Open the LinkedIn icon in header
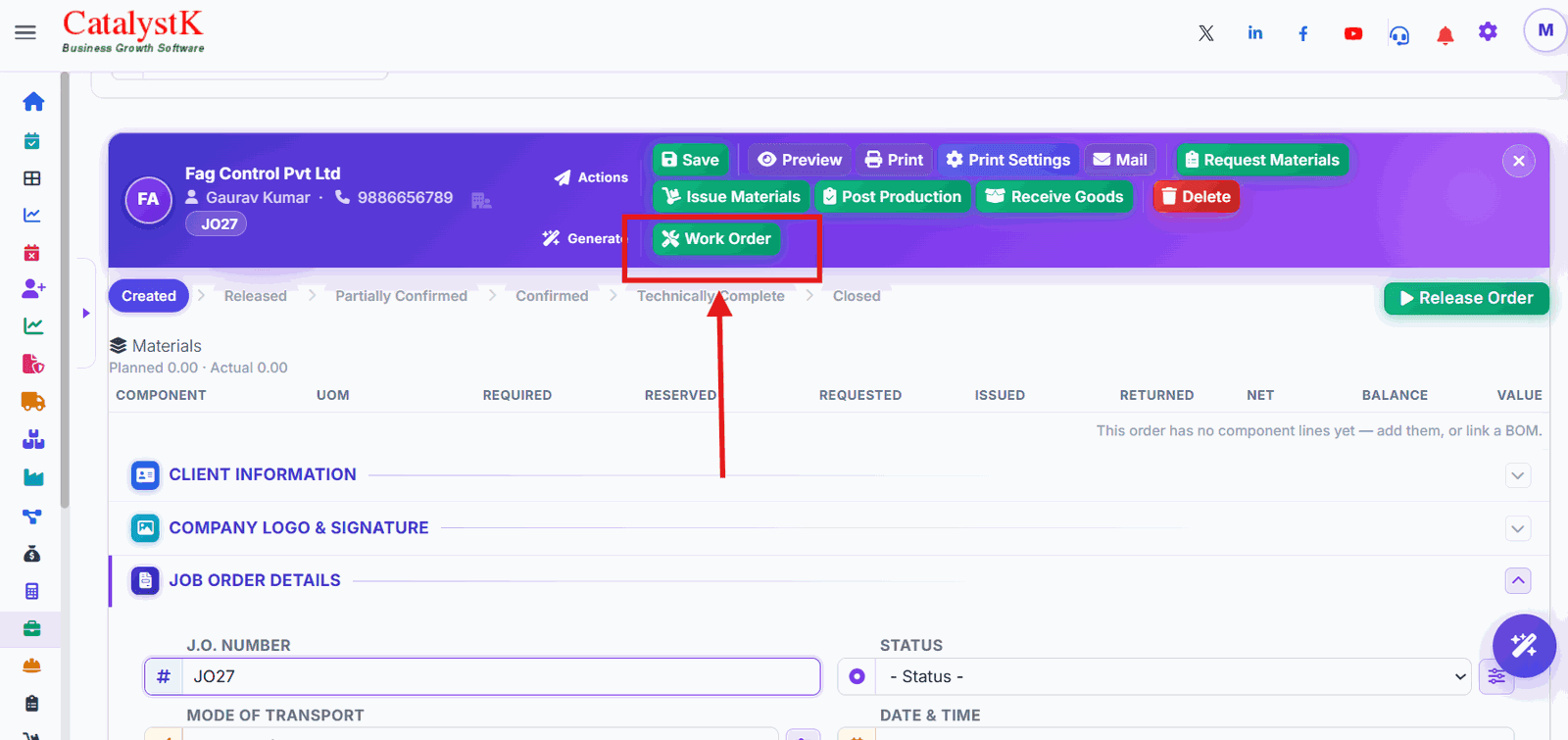Screen dimensions: 1568x740 (x=1255, y=33)
